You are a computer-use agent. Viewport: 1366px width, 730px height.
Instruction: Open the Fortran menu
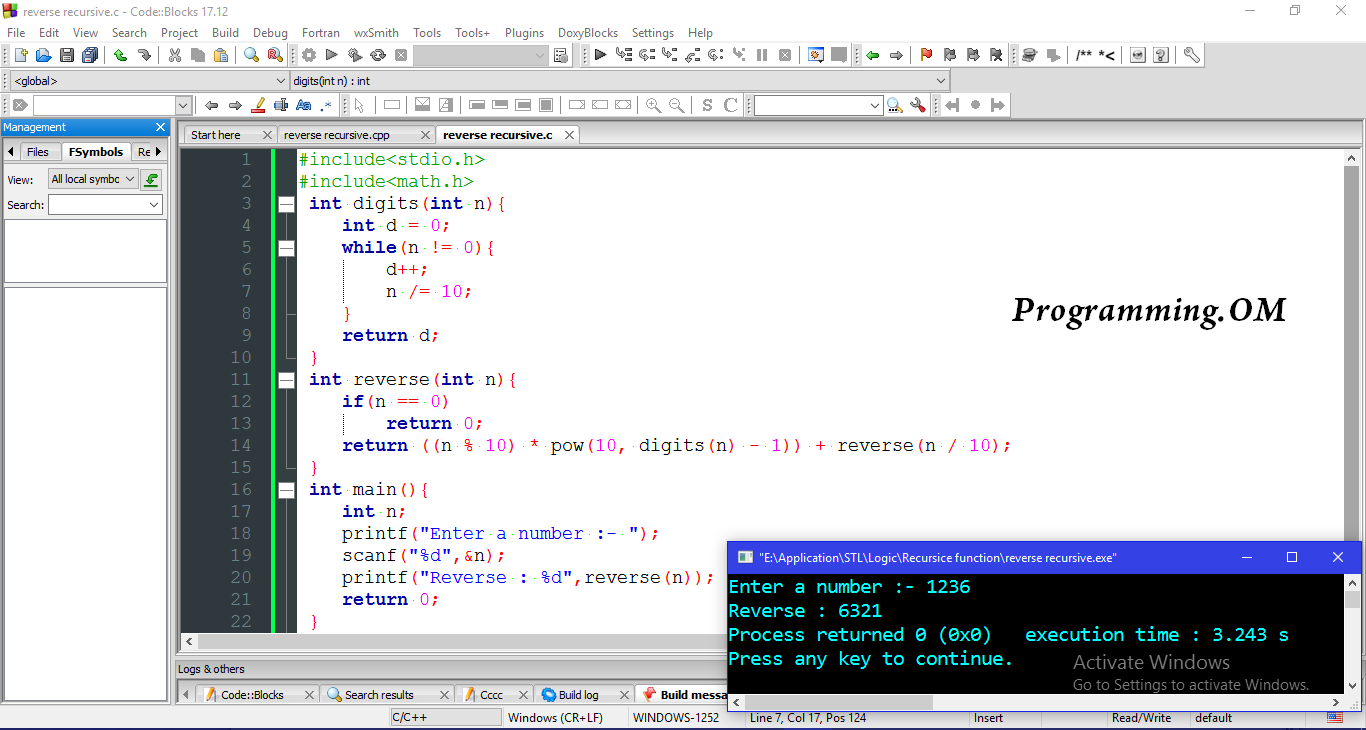(320, 32)
